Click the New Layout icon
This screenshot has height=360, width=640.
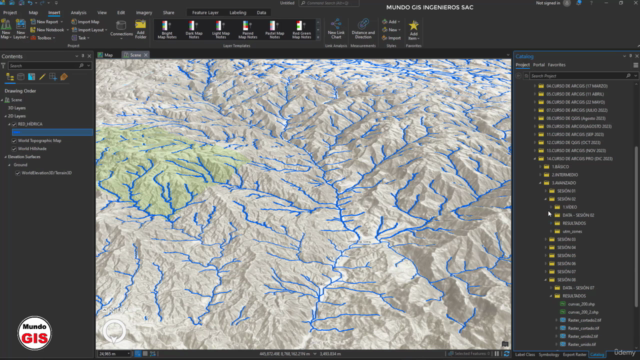(20, 25)
